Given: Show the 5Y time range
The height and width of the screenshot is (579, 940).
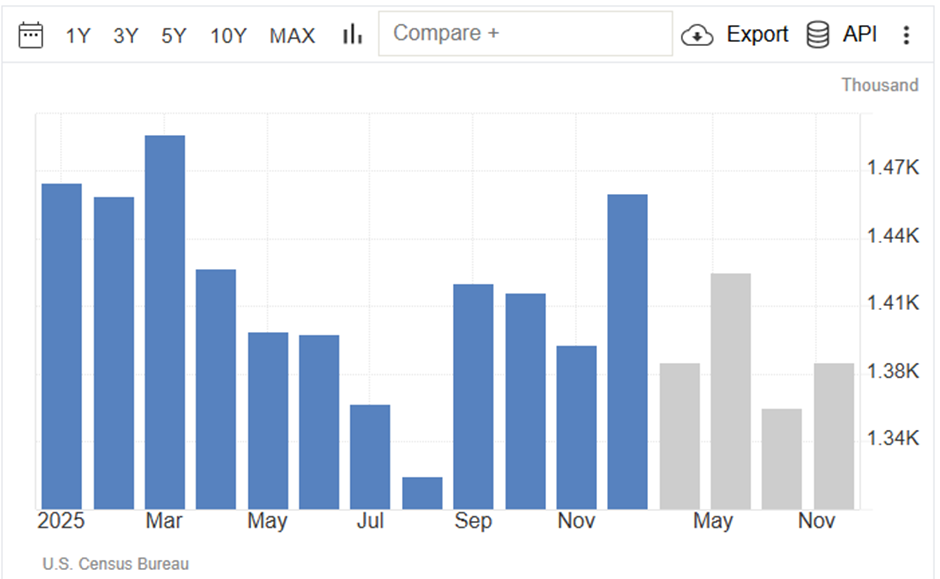Looking at the screenshot, I should click(x=174, y=36).
